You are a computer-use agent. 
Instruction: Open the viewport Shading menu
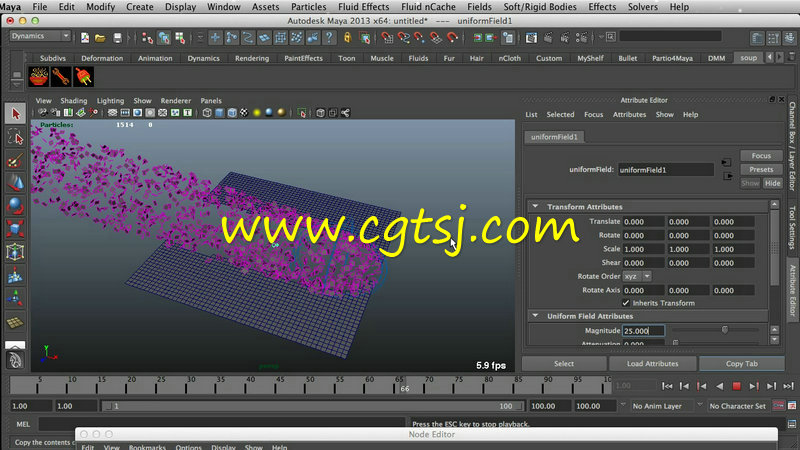(73, 101)
